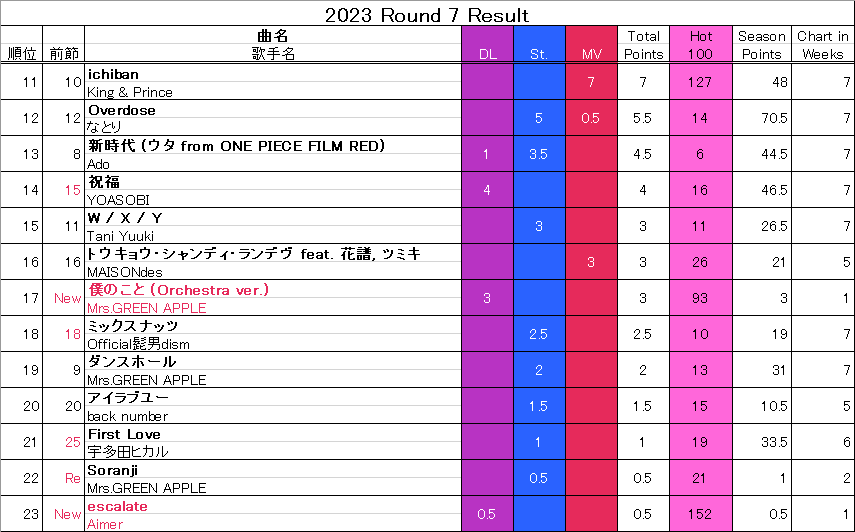Click the First Love song title

pyautogui.click(x=124, y=434)
